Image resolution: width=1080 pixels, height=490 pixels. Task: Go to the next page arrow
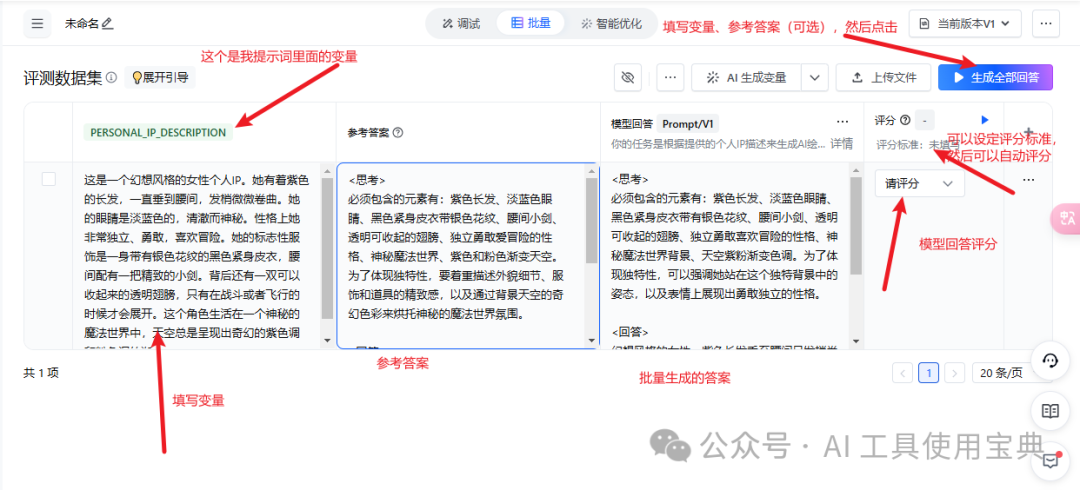pos(954,373)
